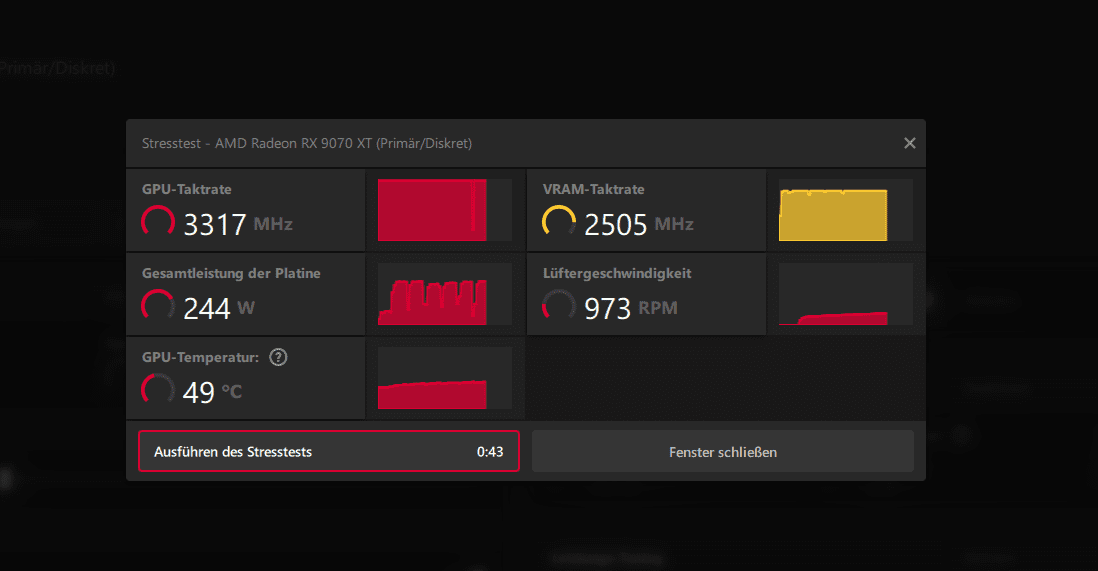Close the Stresstest dialog with the X
Image resolution: width=1098 pixels, height=571 pixels.
tap(910, 143)
